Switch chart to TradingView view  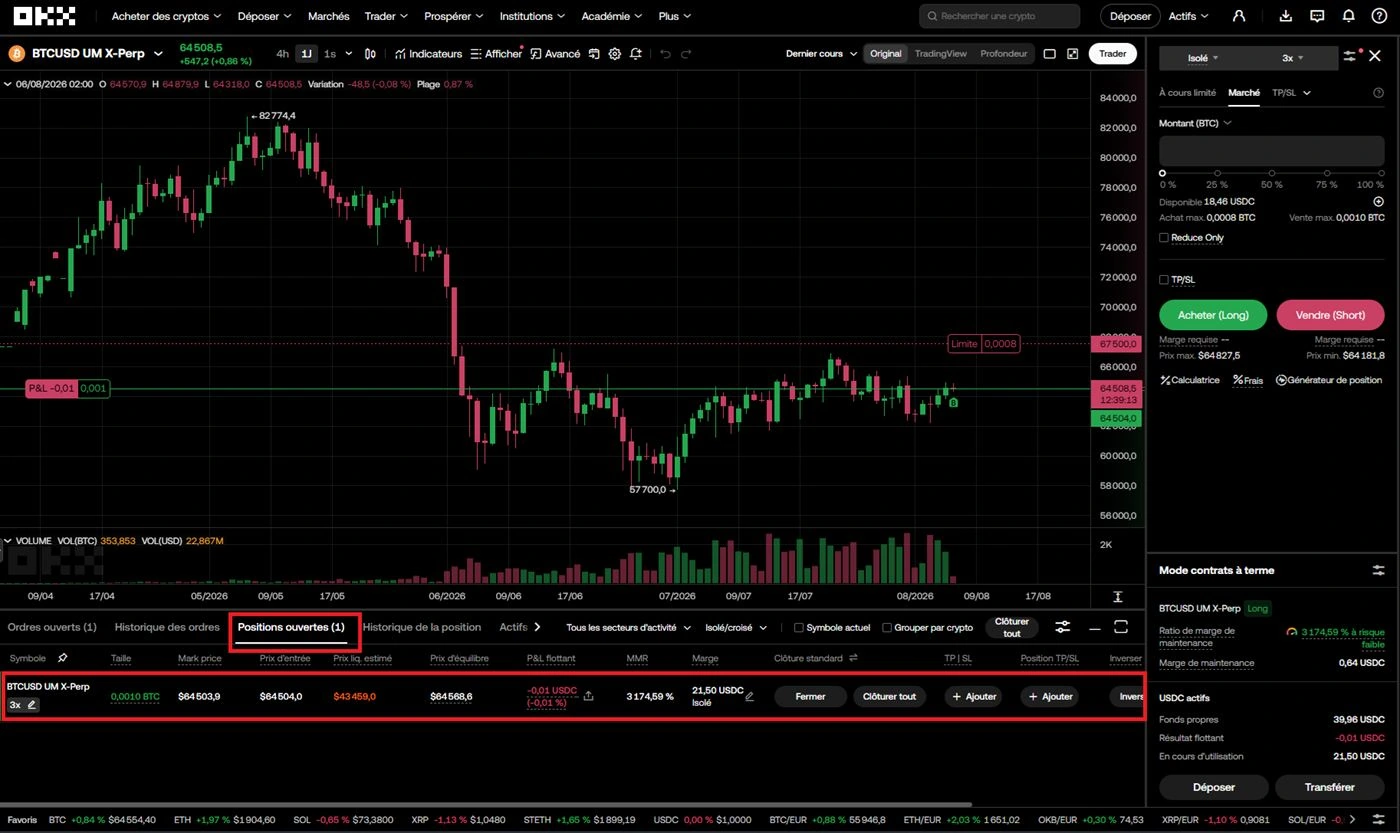[940, 54]
